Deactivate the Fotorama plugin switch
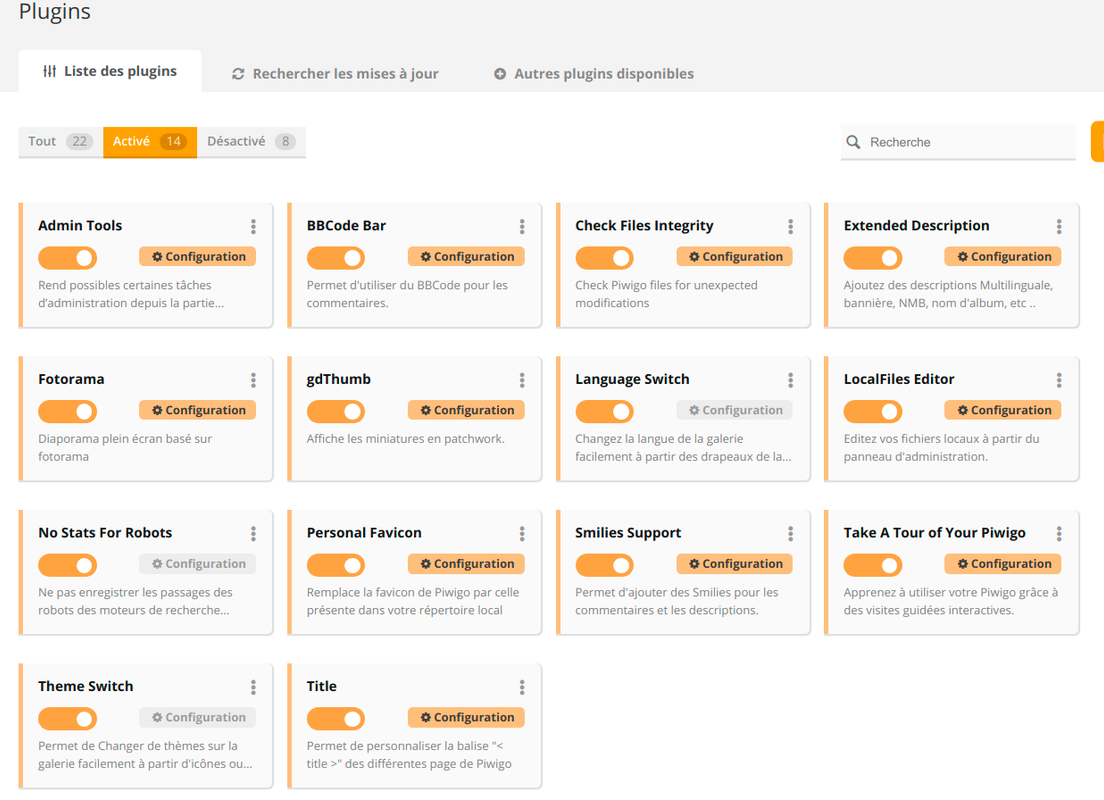This screenshot has height=800, width=1104. [x=68, y=411]
